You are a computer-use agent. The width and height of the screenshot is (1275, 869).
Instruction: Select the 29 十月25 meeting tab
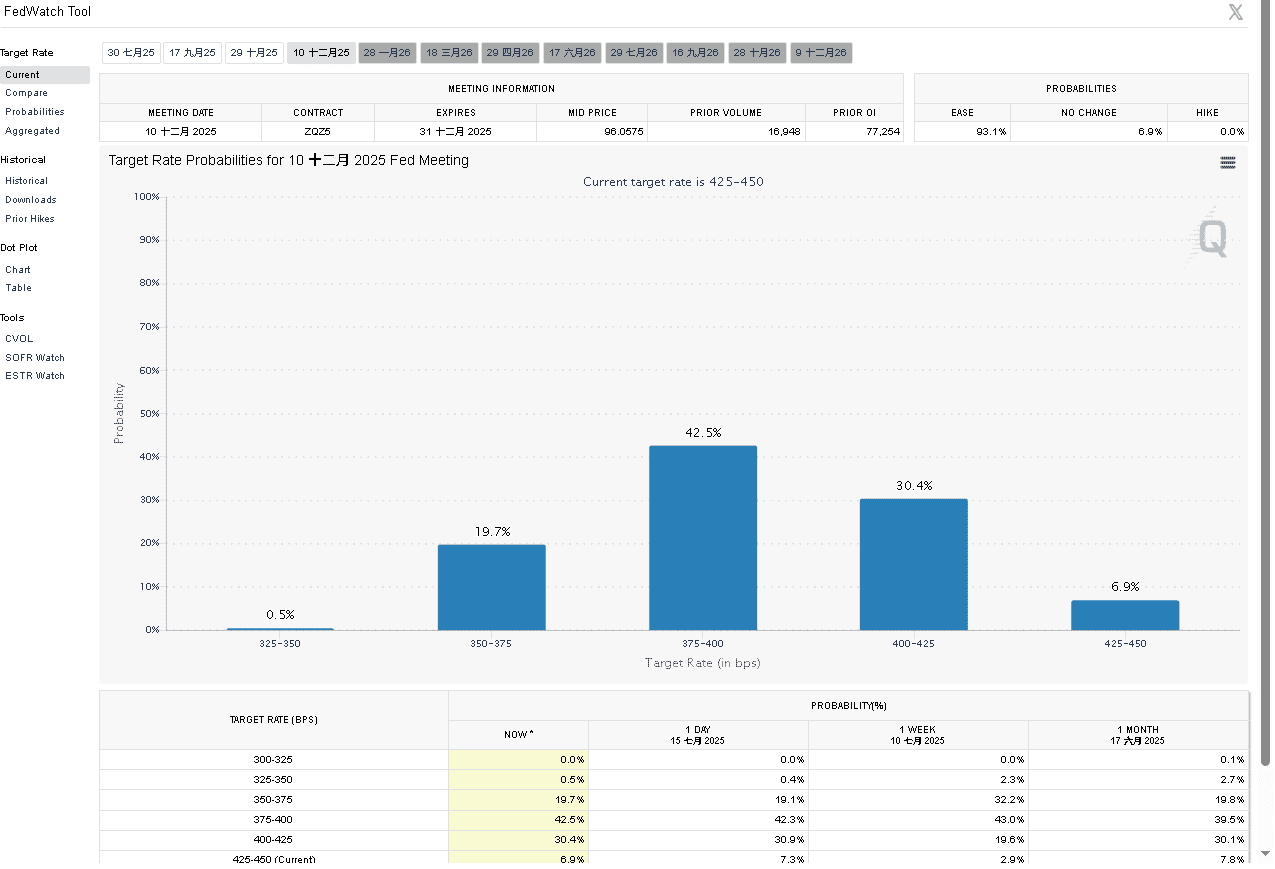click(254, 53)
